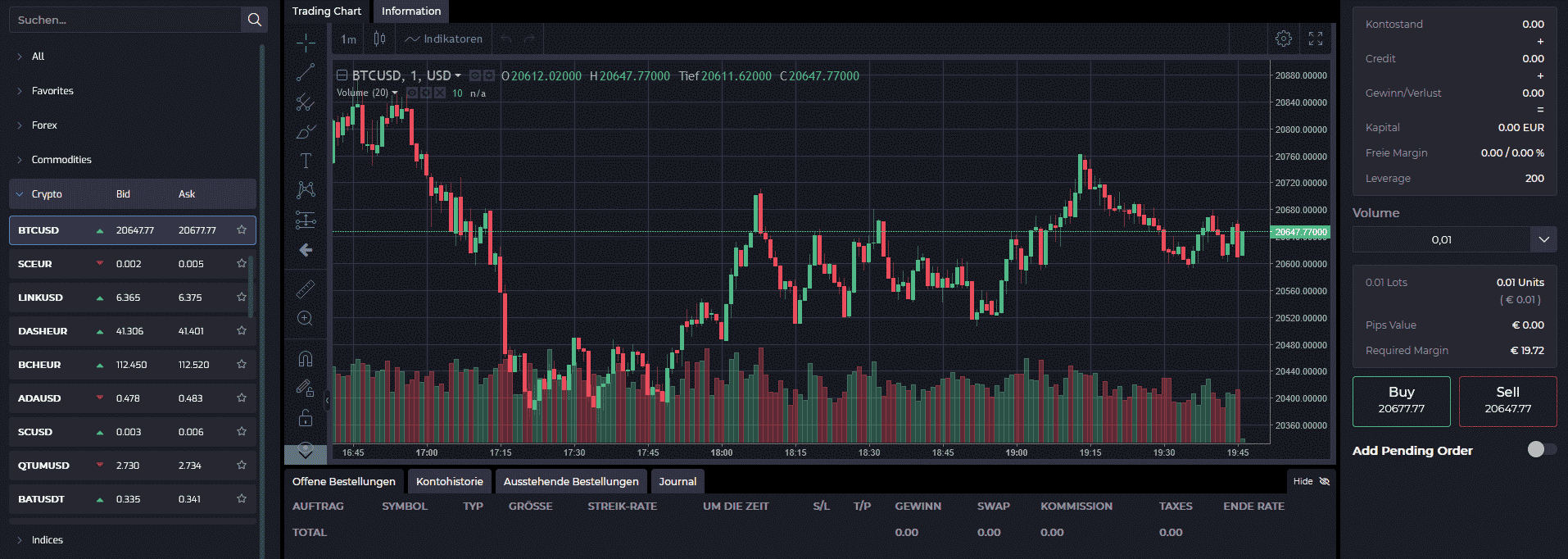Select the crosshair cursor tool
This screenshot has width=1568, height=559.
pos(306,43)
